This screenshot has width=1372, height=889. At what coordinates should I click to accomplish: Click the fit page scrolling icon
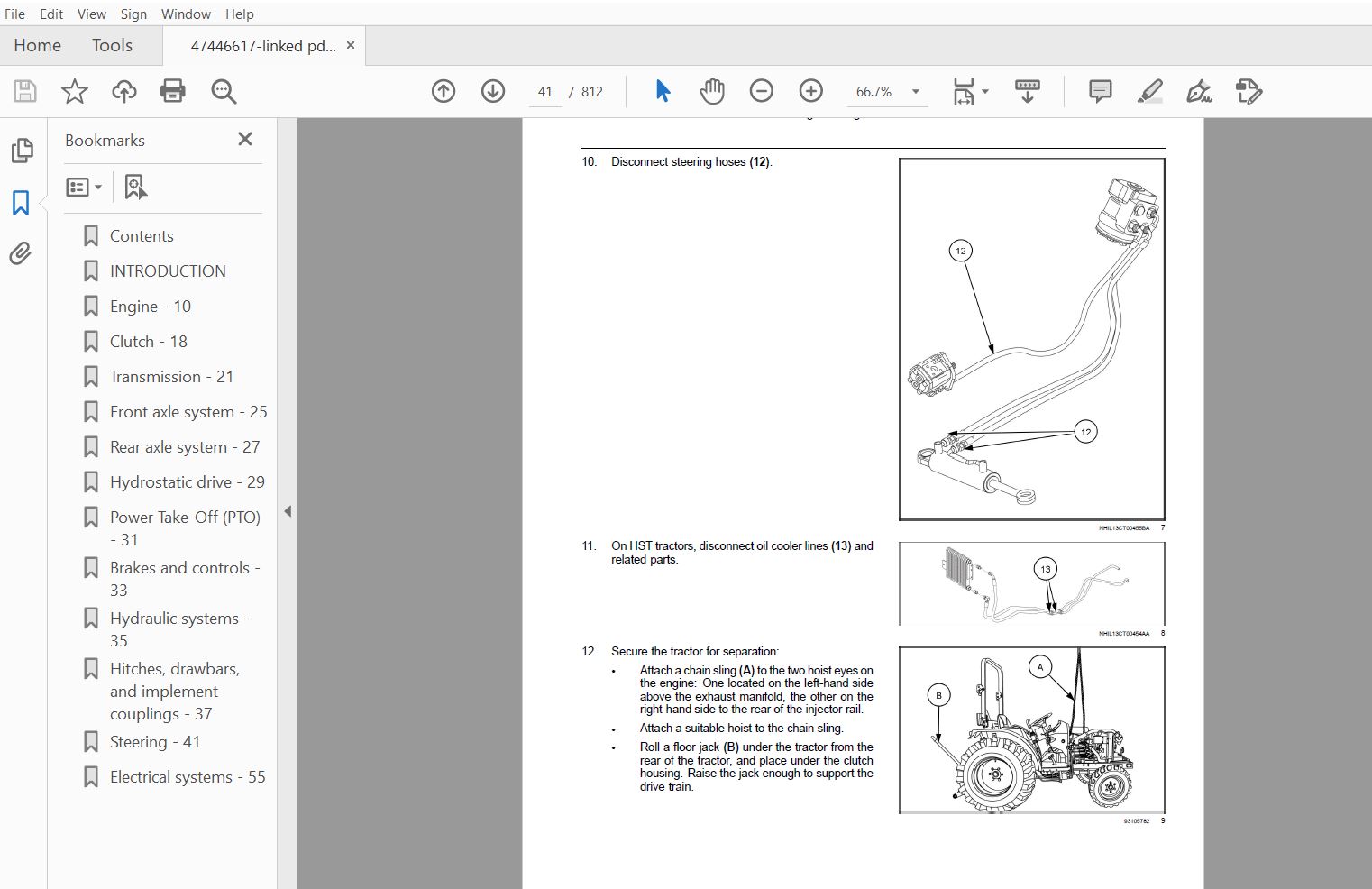click(964, 91)
